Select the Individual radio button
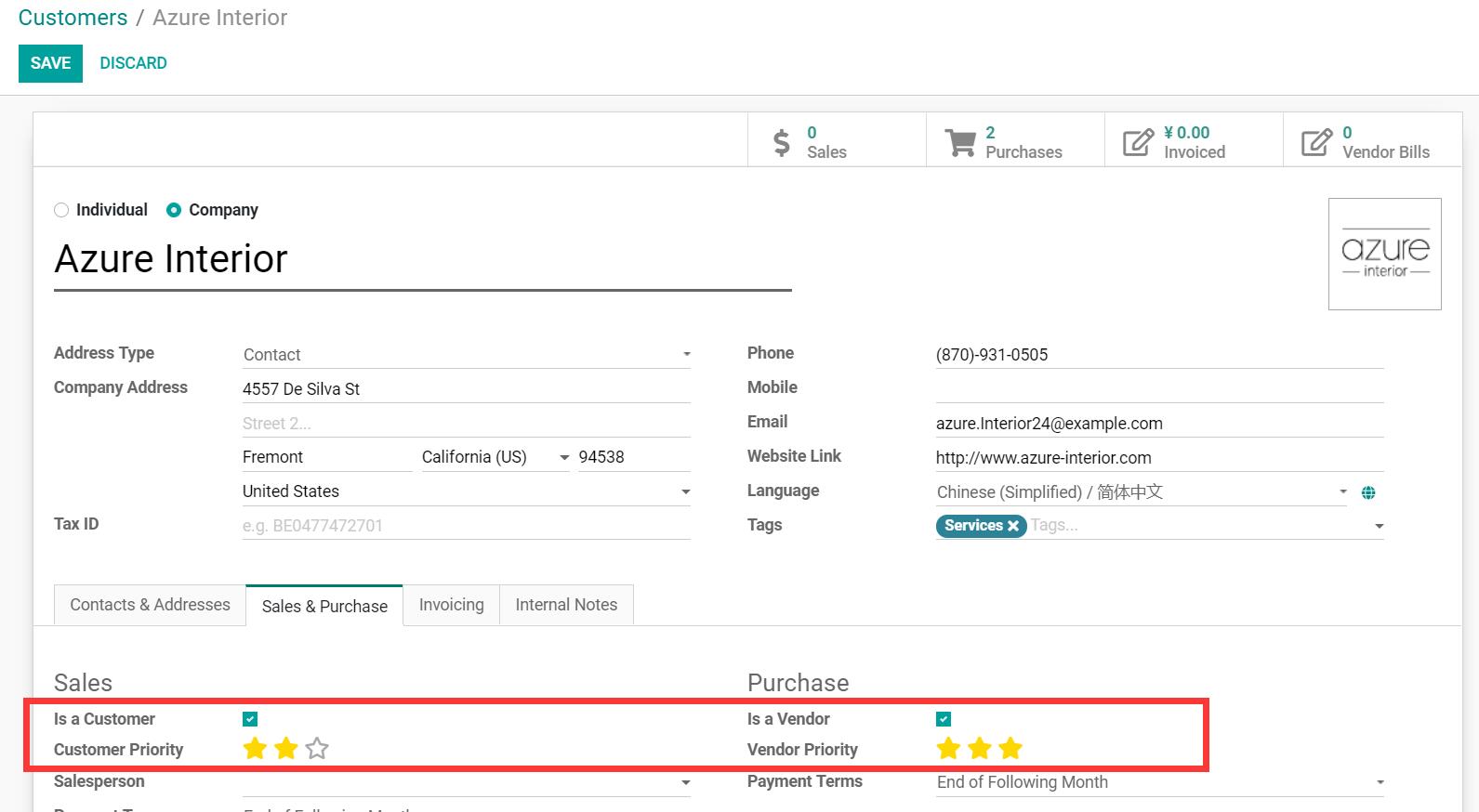 (61, 210)
